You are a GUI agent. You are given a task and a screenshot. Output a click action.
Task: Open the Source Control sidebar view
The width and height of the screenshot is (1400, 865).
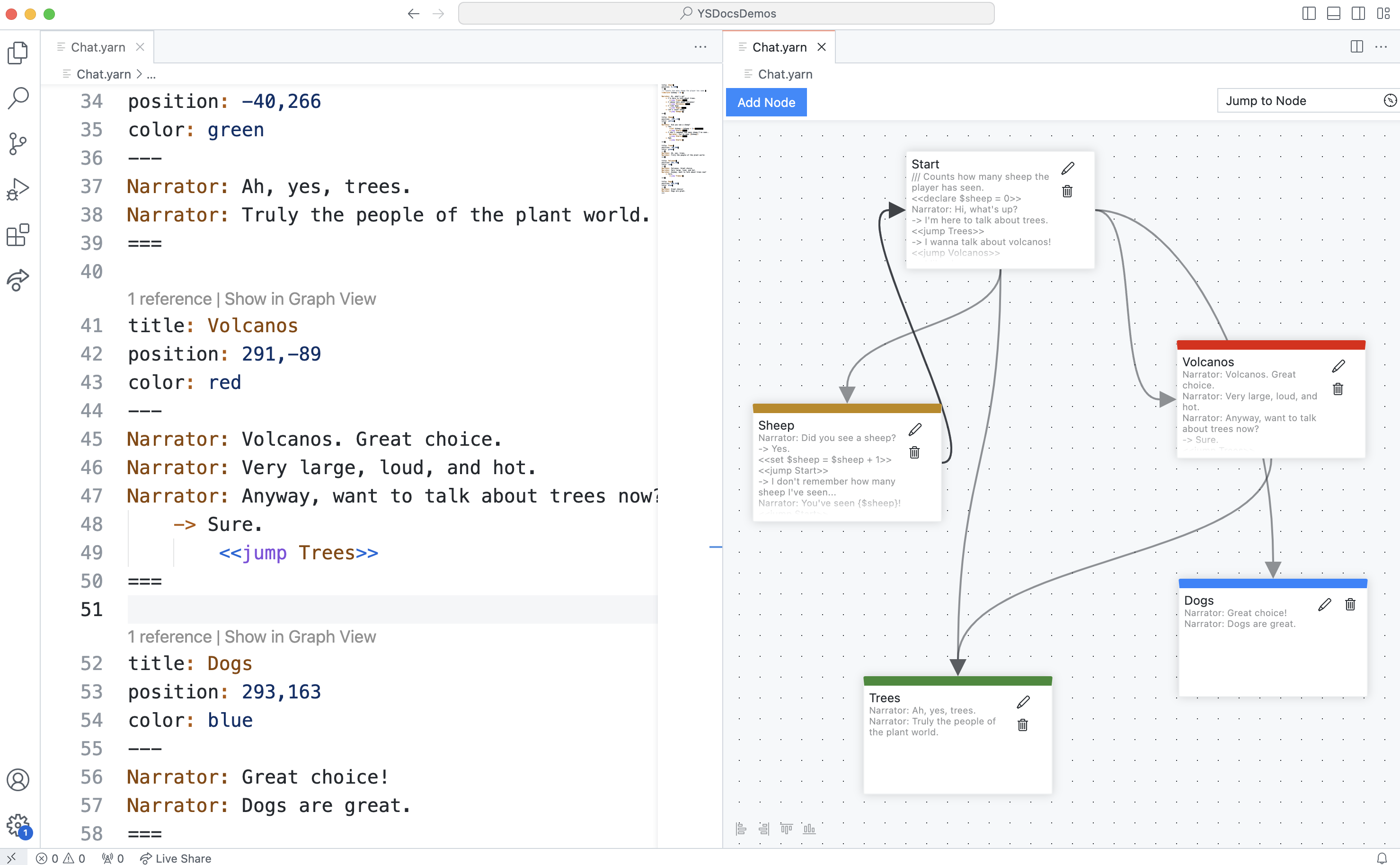[18, 143]
